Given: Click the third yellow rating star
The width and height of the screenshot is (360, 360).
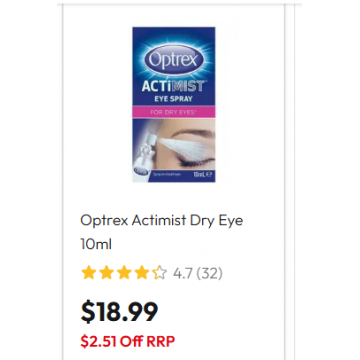Looking at the screenshot, I should pyautogui.click(x=124, y=273).
